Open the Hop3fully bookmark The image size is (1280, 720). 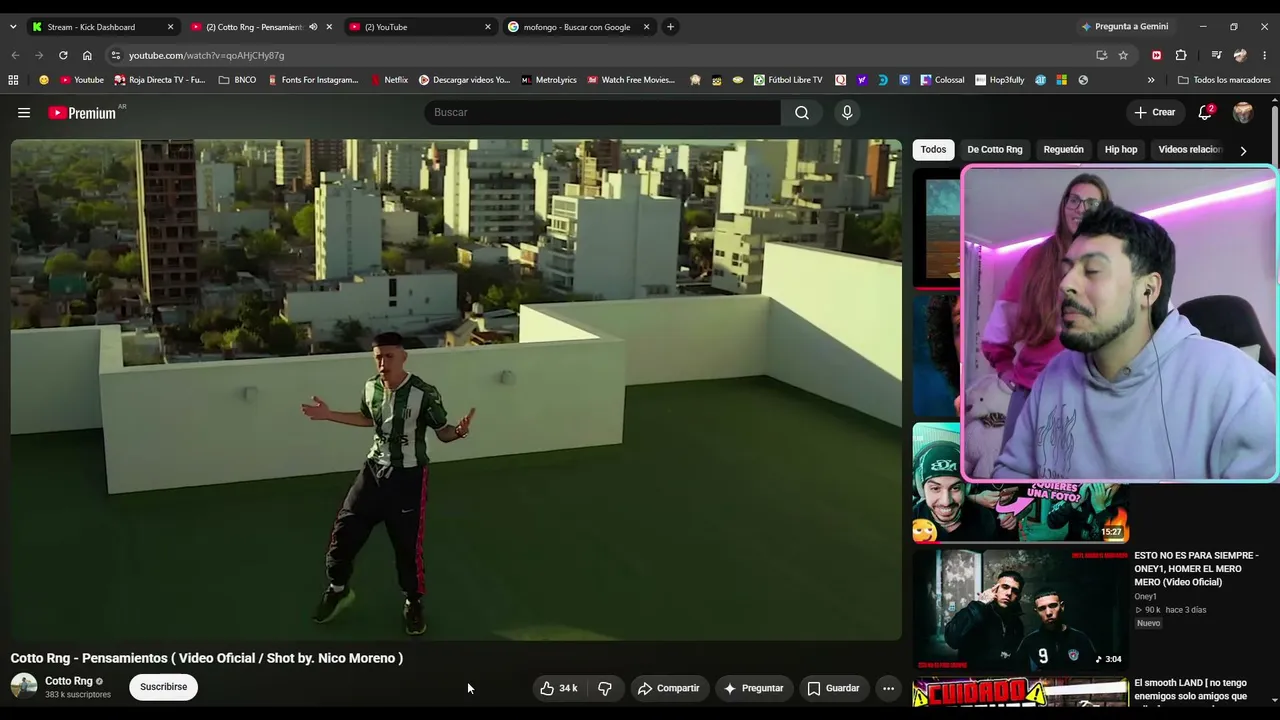[x=999, y=80]
